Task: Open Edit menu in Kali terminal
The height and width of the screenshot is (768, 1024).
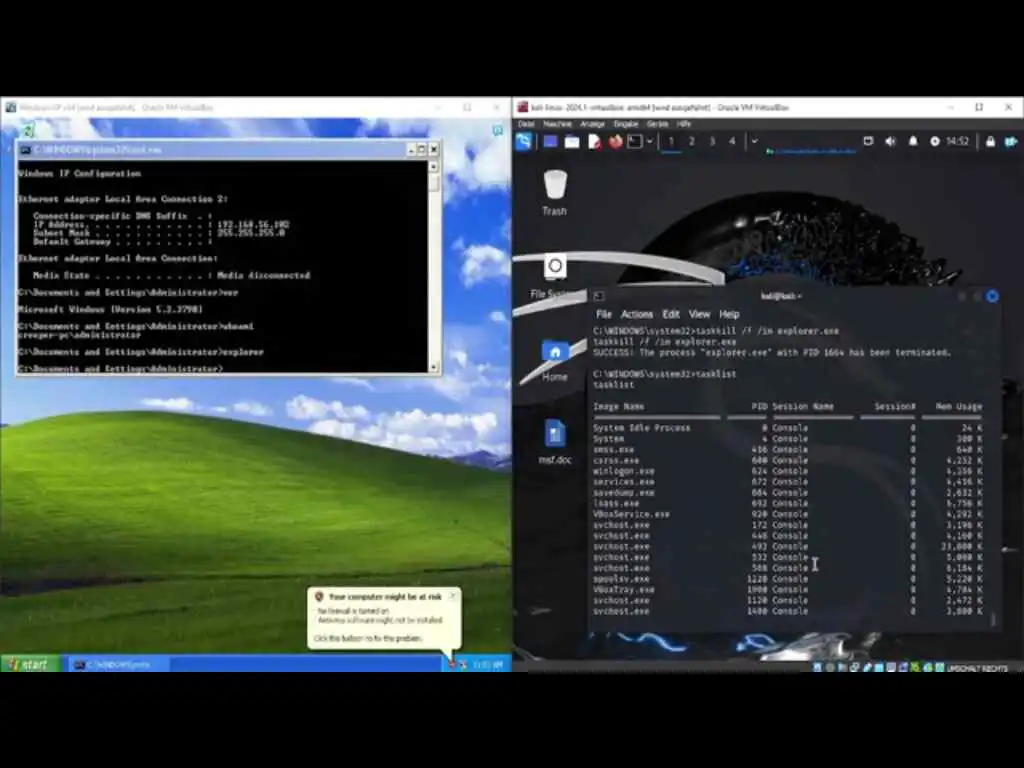Action: pos(671,314)
